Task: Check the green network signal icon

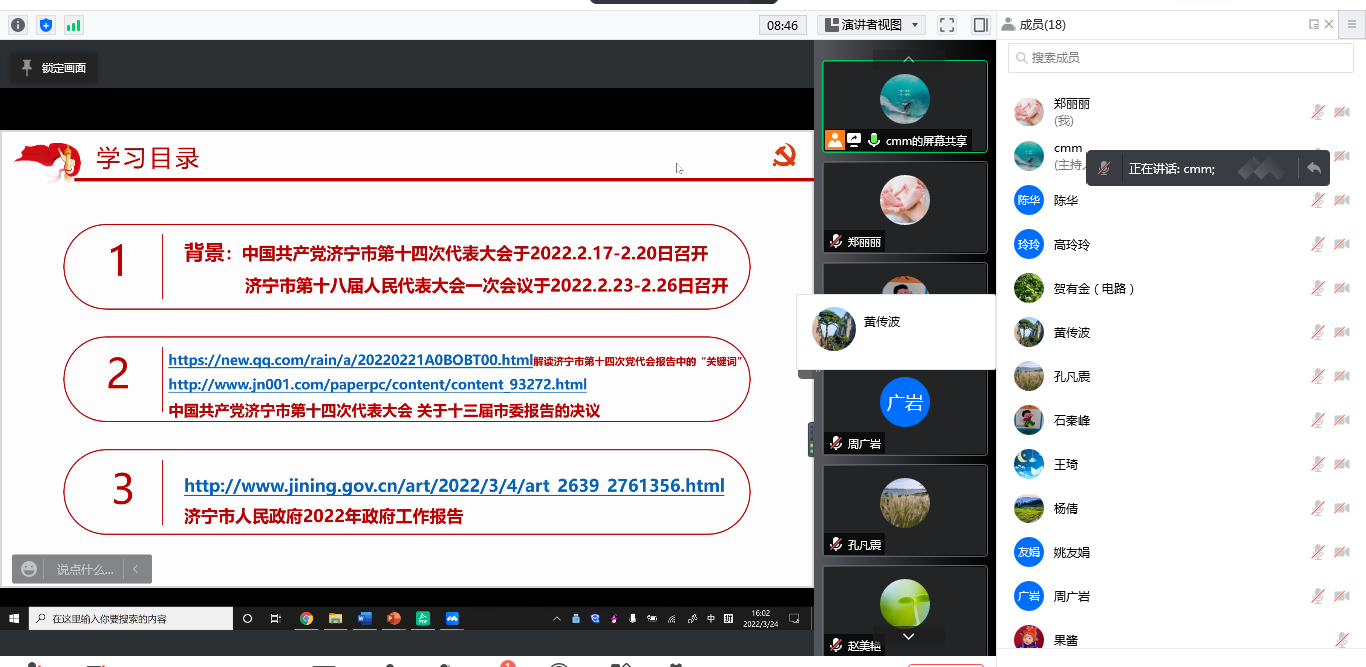Action: tap(73, 25)
